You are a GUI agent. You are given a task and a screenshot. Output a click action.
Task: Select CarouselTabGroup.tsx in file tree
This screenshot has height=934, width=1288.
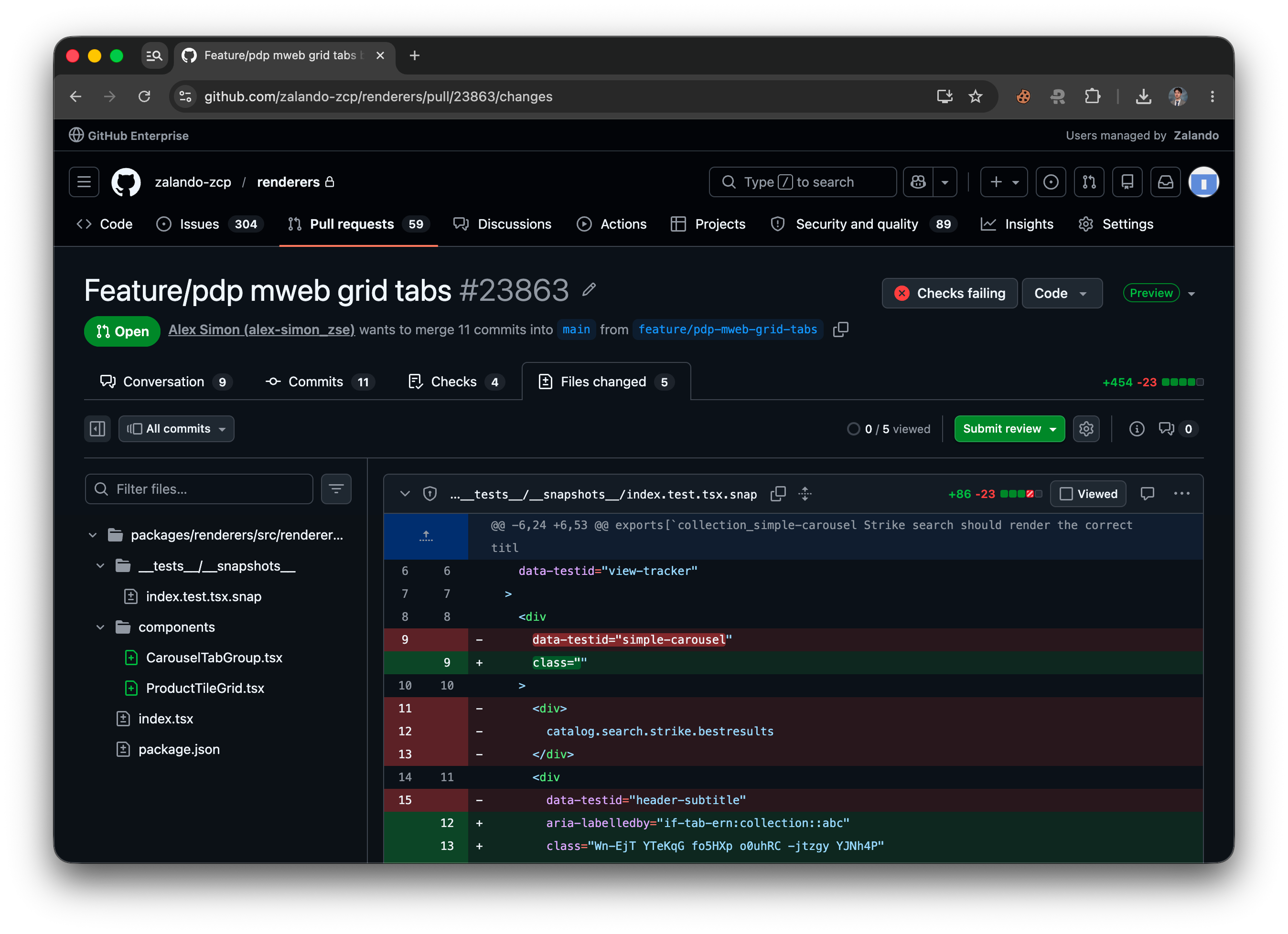pyautogui.click(x=214, y=658)
